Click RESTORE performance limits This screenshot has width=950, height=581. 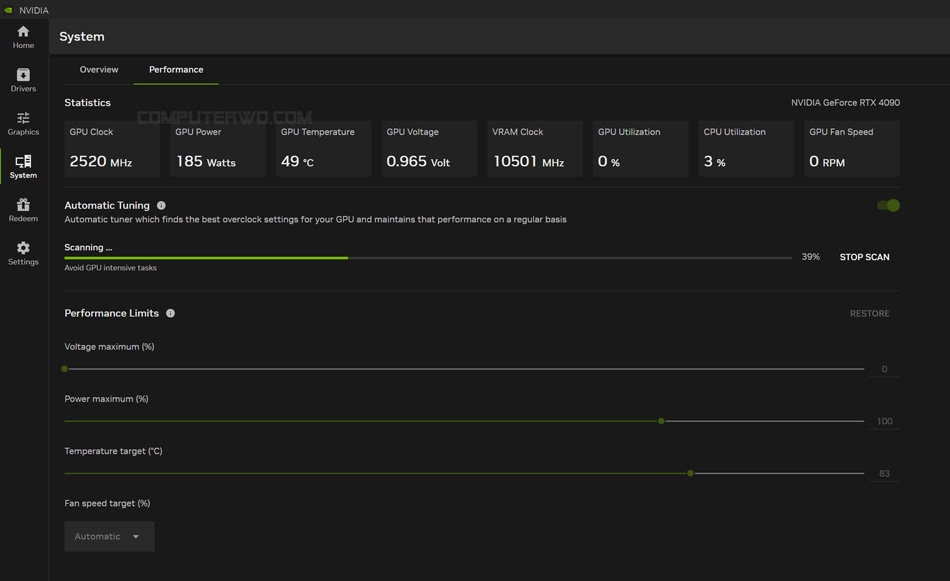tap(869, 313)
